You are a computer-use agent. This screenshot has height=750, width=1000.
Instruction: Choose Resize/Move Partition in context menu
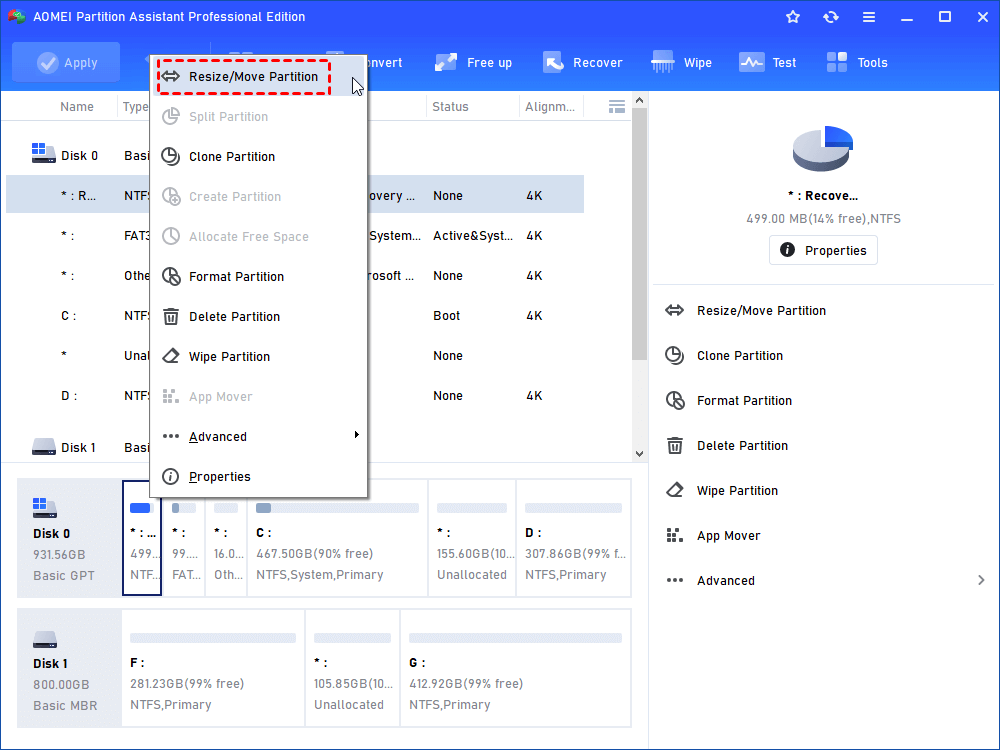[258, 77]
